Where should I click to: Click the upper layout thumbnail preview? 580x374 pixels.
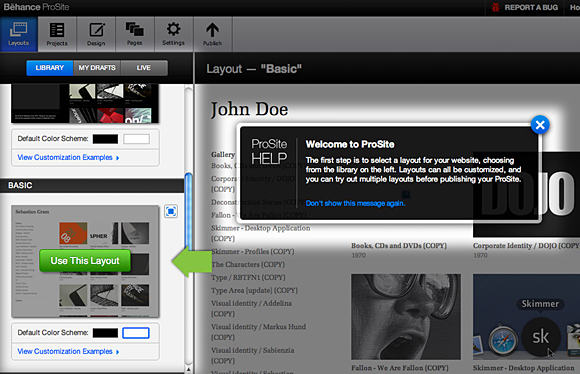(x=85, y=104)
